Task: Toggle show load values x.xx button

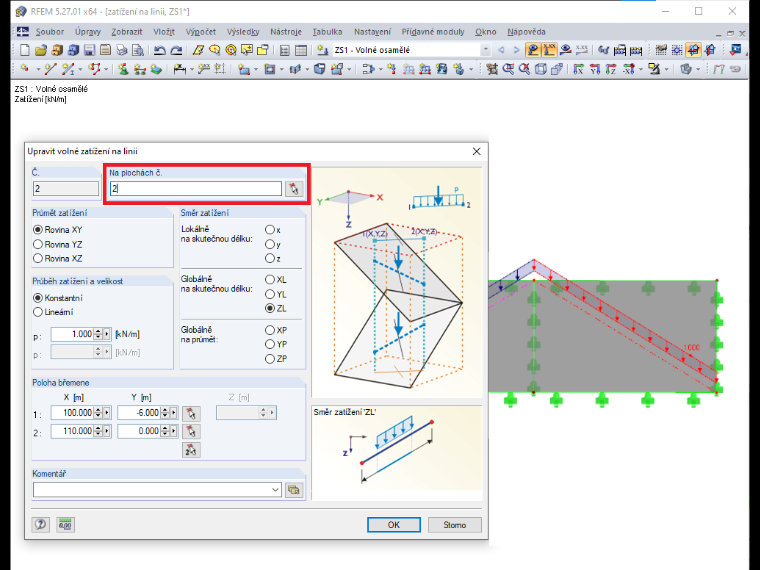Action: point(549,50)
